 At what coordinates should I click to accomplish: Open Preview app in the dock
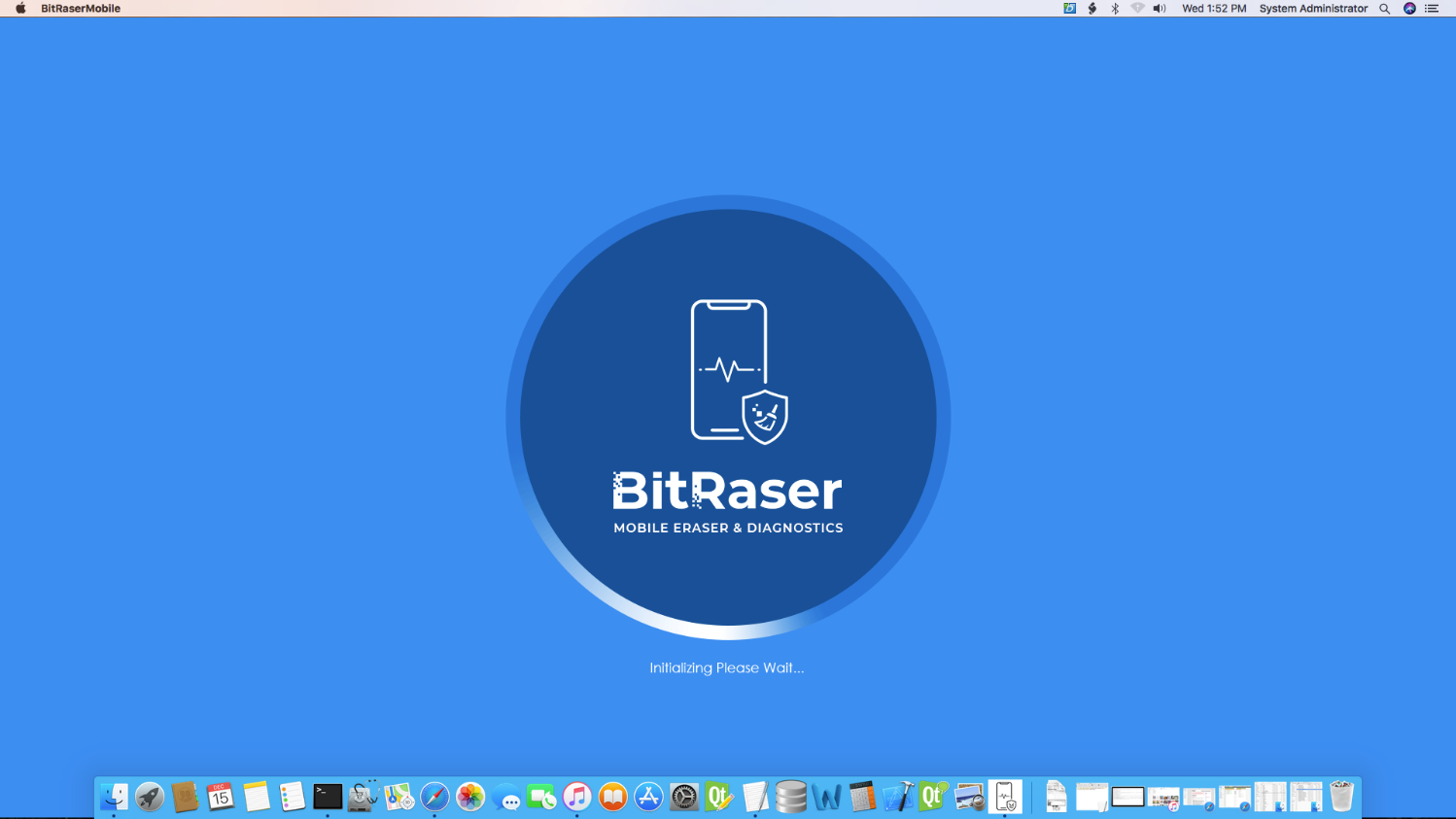click(x=969, y=797)
